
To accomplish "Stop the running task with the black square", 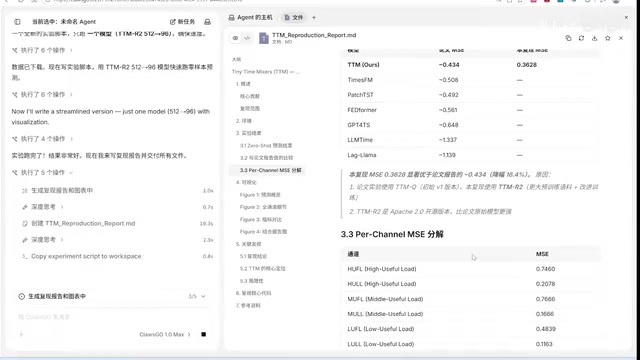I will coord(203,334).
